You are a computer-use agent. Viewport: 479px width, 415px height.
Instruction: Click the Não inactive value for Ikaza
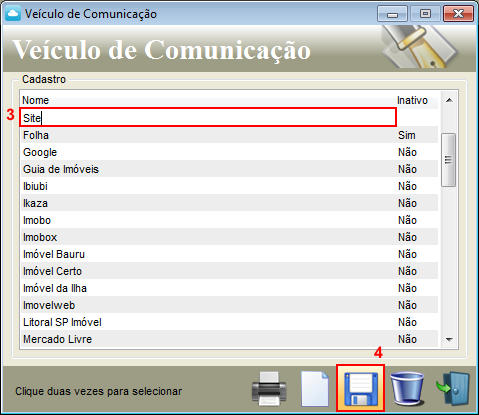[407, 203]
